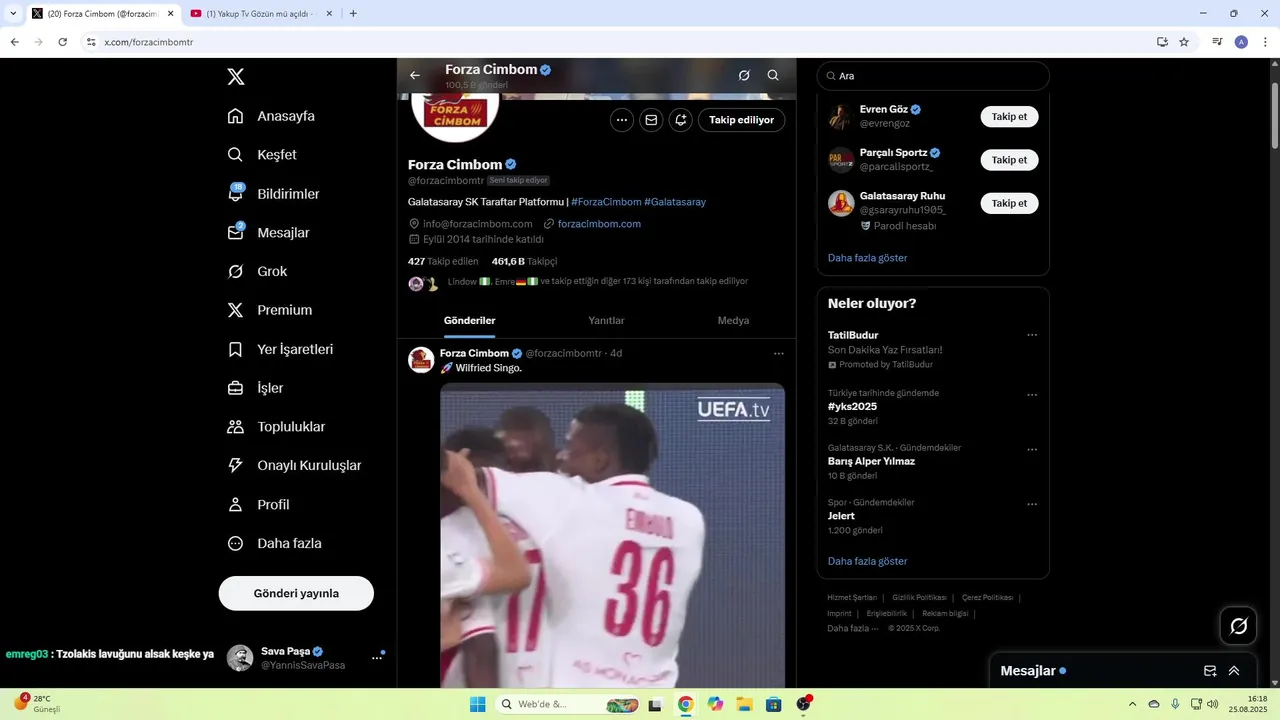Open account menu dots beside Sava Paşa
Viewport: 1280px width, 720px height.
377,658
